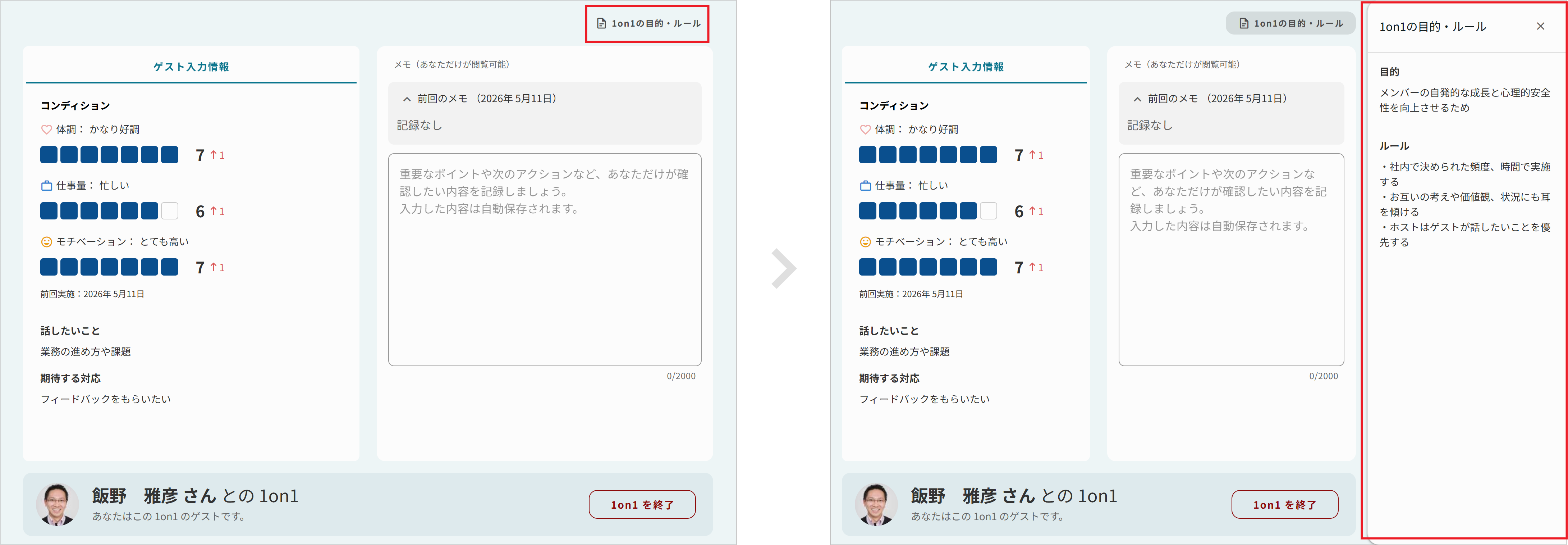Collapse 前回のメモ chevron next to the open rules panel
Screen dimensions: 1568x545
click(1137, 99)
